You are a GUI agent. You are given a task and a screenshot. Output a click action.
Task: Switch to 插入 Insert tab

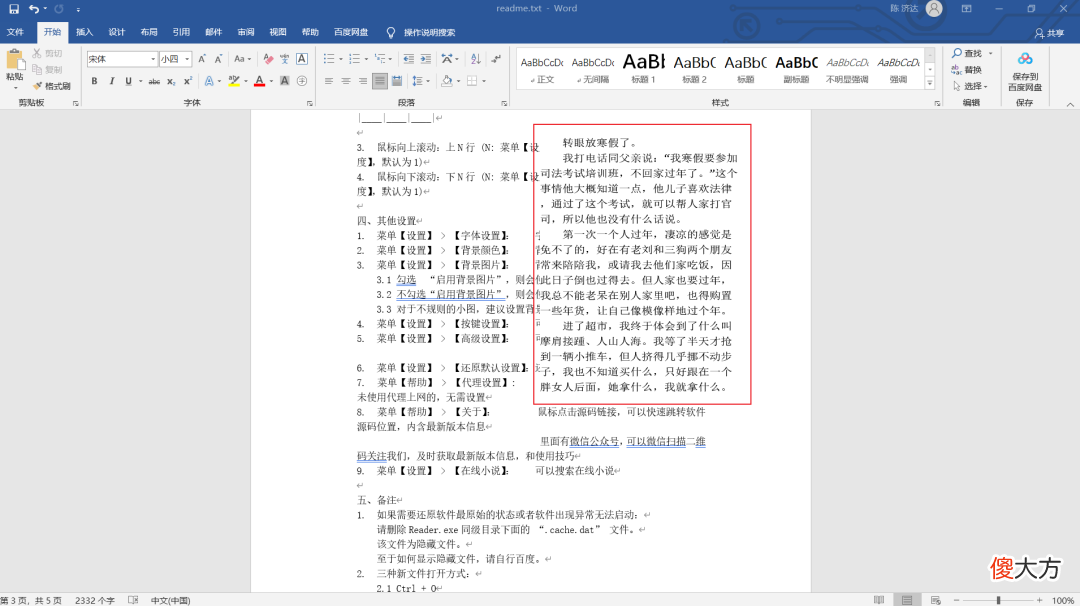point(84,32)
